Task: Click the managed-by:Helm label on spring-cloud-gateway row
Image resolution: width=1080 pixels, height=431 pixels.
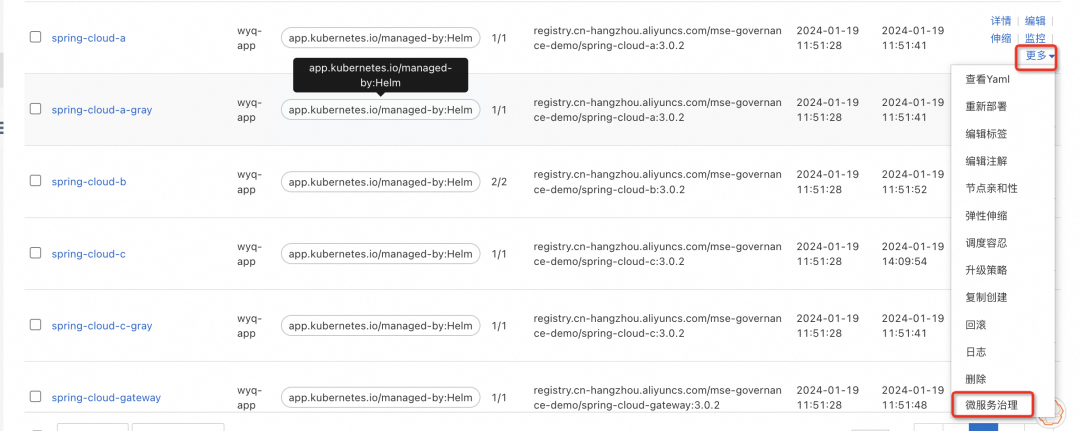Action: pyautogui.click(x=380, y=397)
